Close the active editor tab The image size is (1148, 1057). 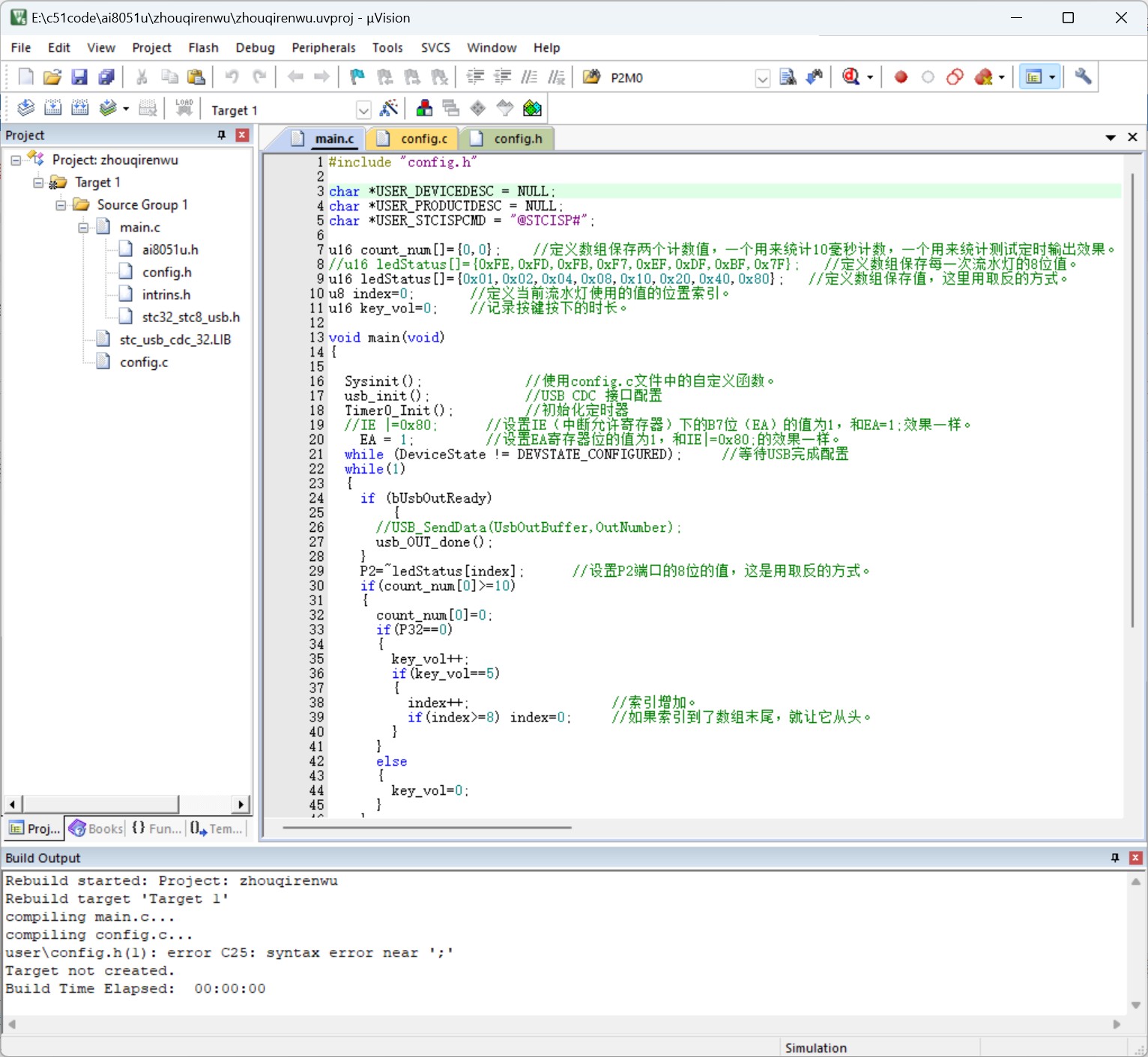[x=1132, y=137]
